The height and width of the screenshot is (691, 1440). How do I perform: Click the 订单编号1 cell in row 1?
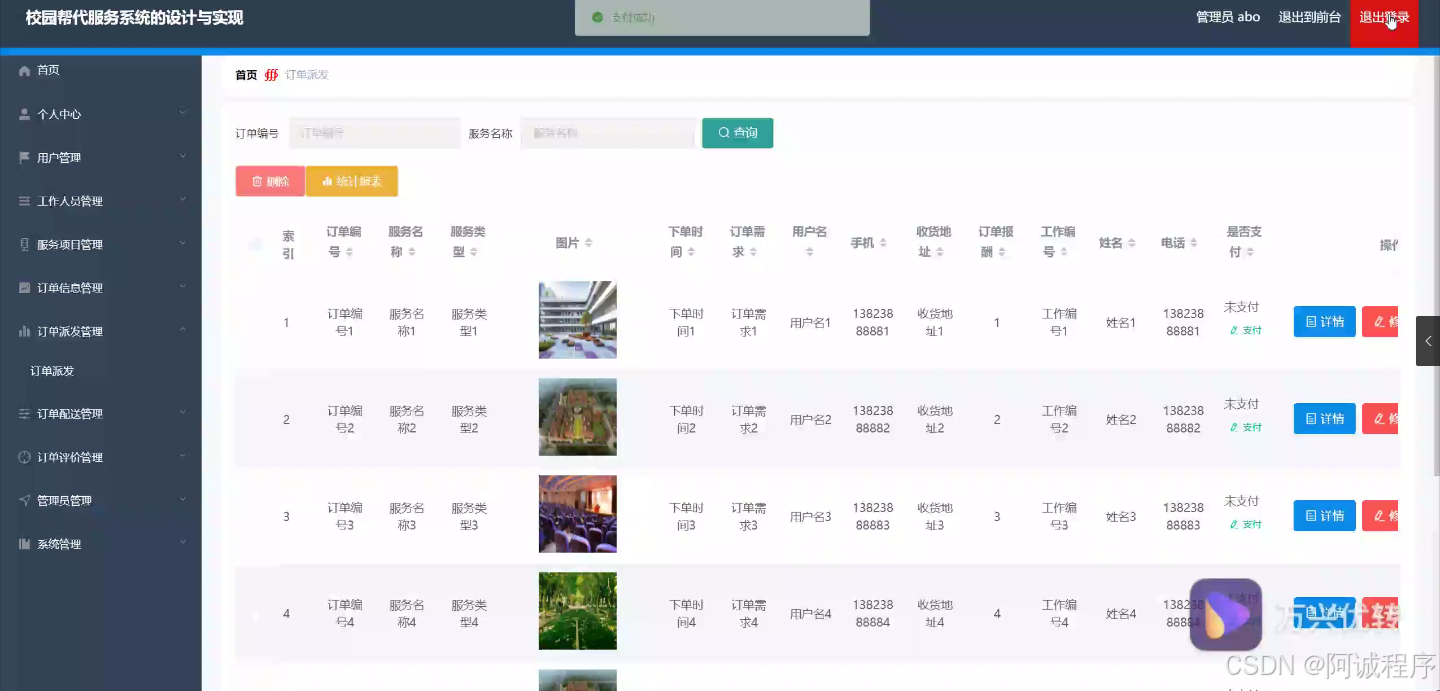[x=344, y=322]
